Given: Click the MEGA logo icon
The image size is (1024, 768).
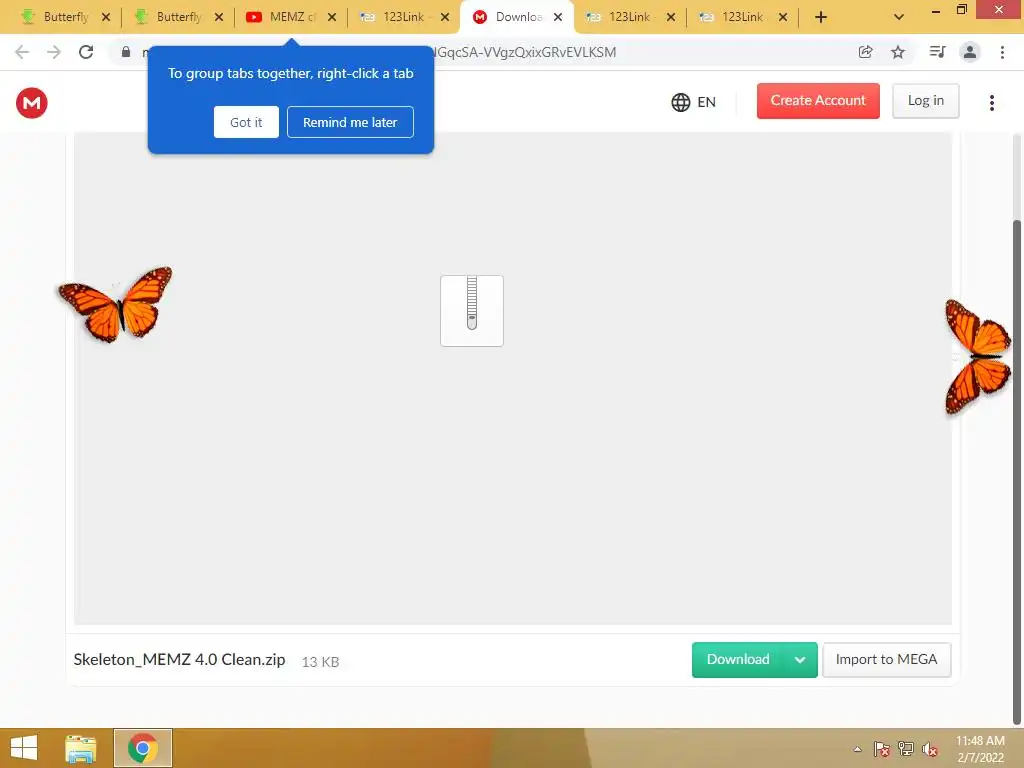Looking at the screenshot, I should tap(31, 103).
